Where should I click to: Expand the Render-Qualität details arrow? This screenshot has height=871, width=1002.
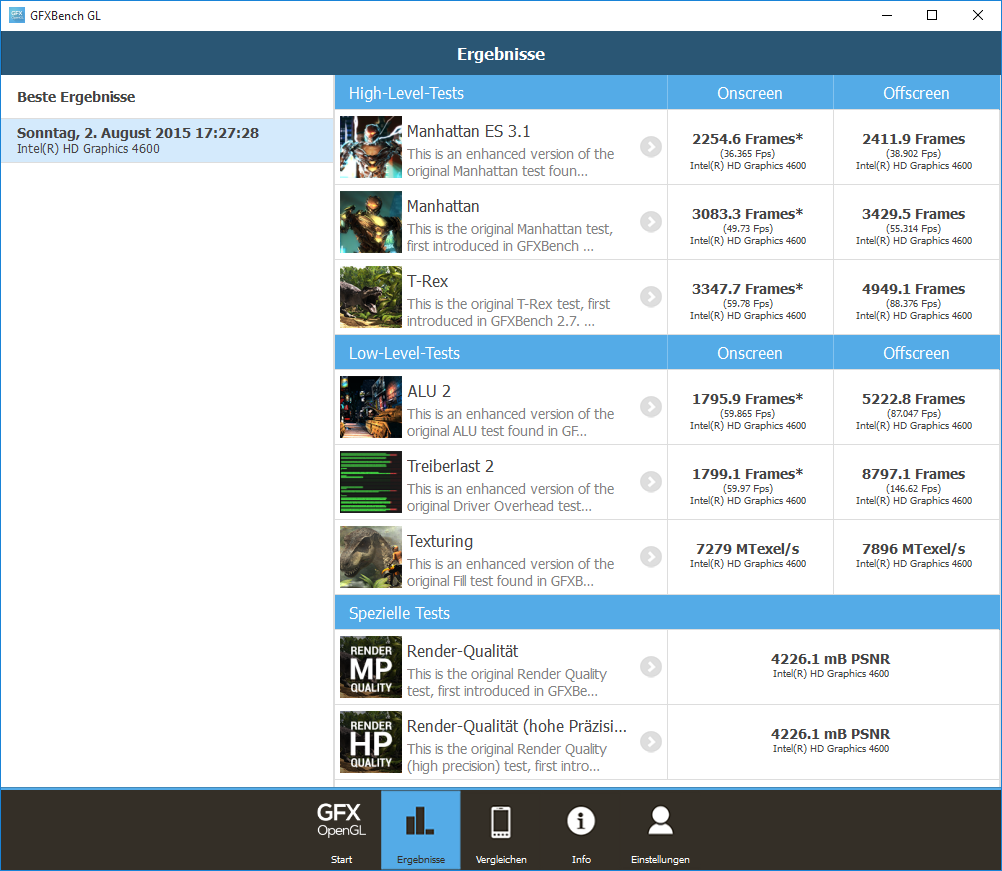pos(651,667)
